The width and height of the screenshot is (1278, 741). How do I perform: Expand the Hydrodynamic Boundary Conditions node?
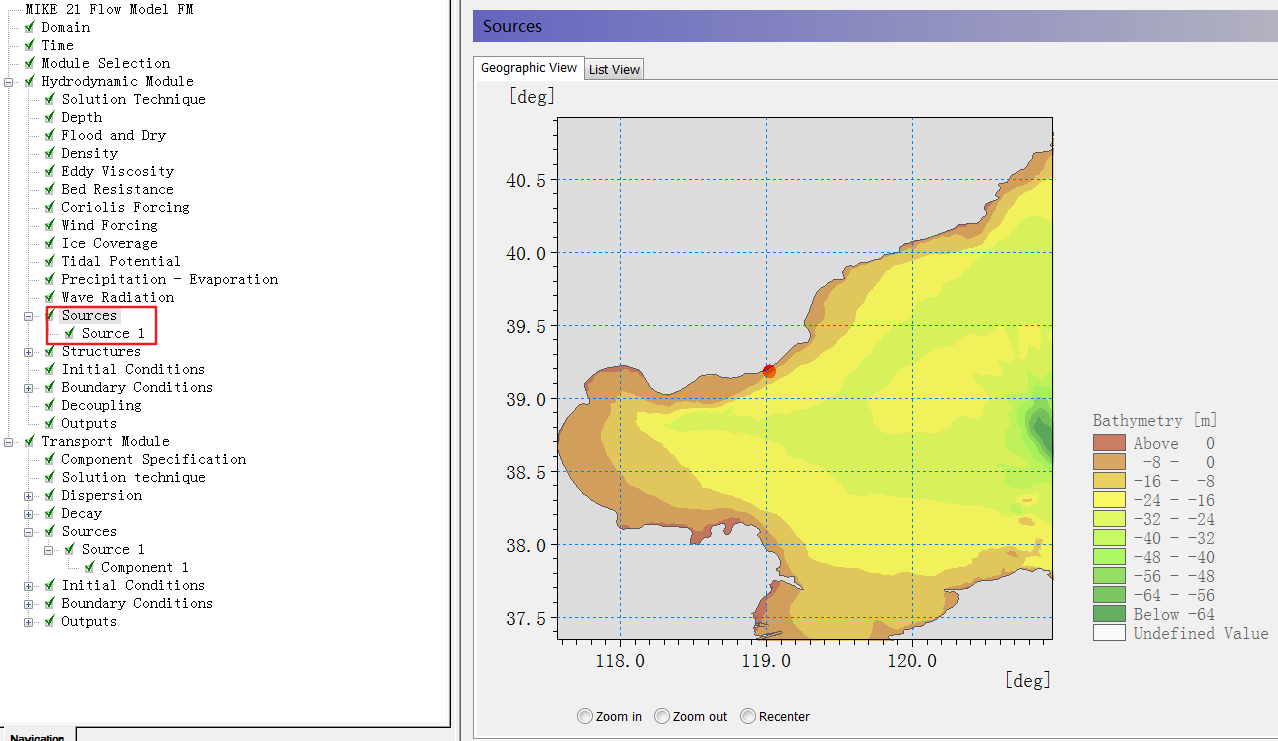click(29, 387)
